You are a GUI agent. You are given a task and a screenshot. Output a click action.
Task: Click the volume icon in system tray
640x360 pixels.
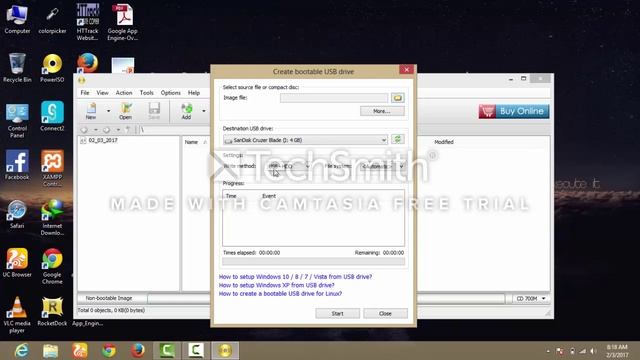coord(593,351)
